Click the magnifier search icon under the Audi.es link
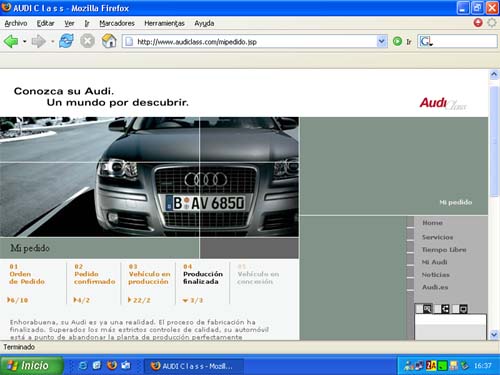Image resolution: width=500 pixels, height=375 pixels. point(427,309)
